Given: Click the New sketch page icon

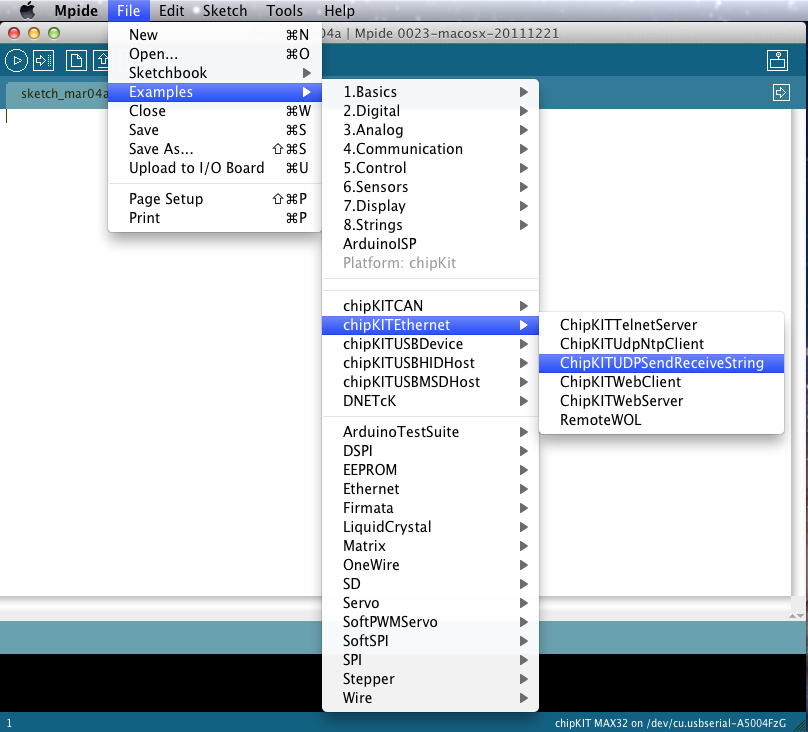Looking at the screenshot, I should coord(76,60).
